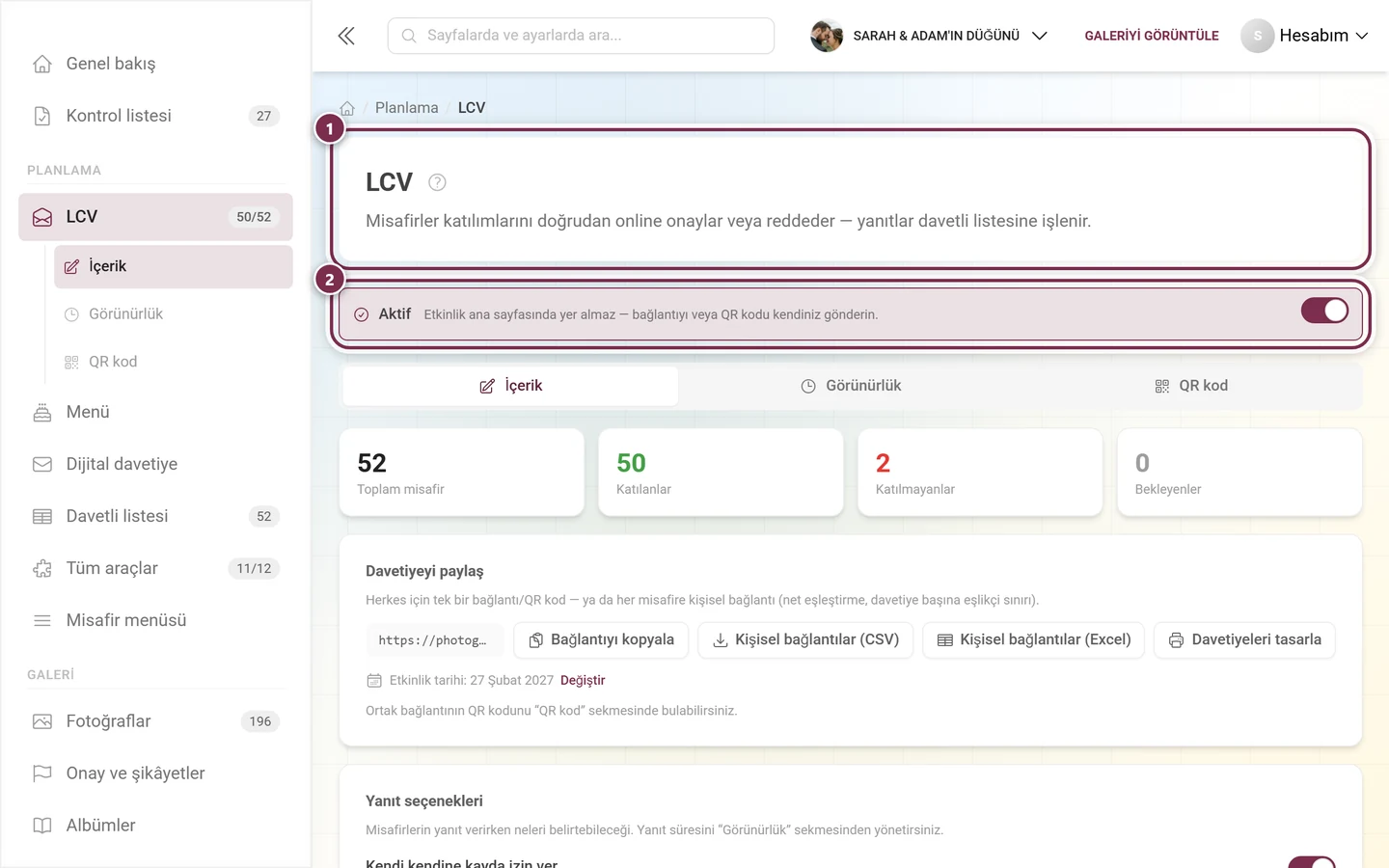
Task: Click the Değiştir link for event date
Action: (x=583, y=680)
